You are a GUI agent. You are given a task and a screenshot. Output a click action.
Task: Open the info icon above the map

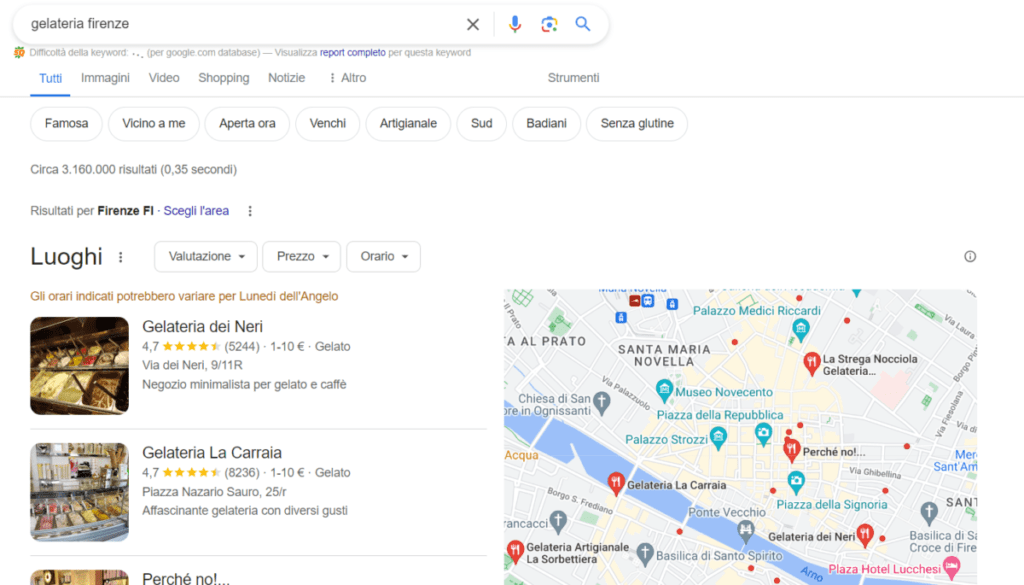click(x=970, y=257)
